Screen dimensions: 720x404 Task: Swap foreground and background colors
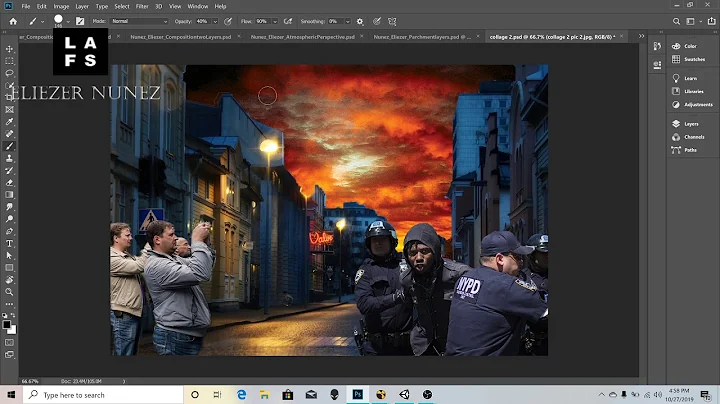click(13, 315)
